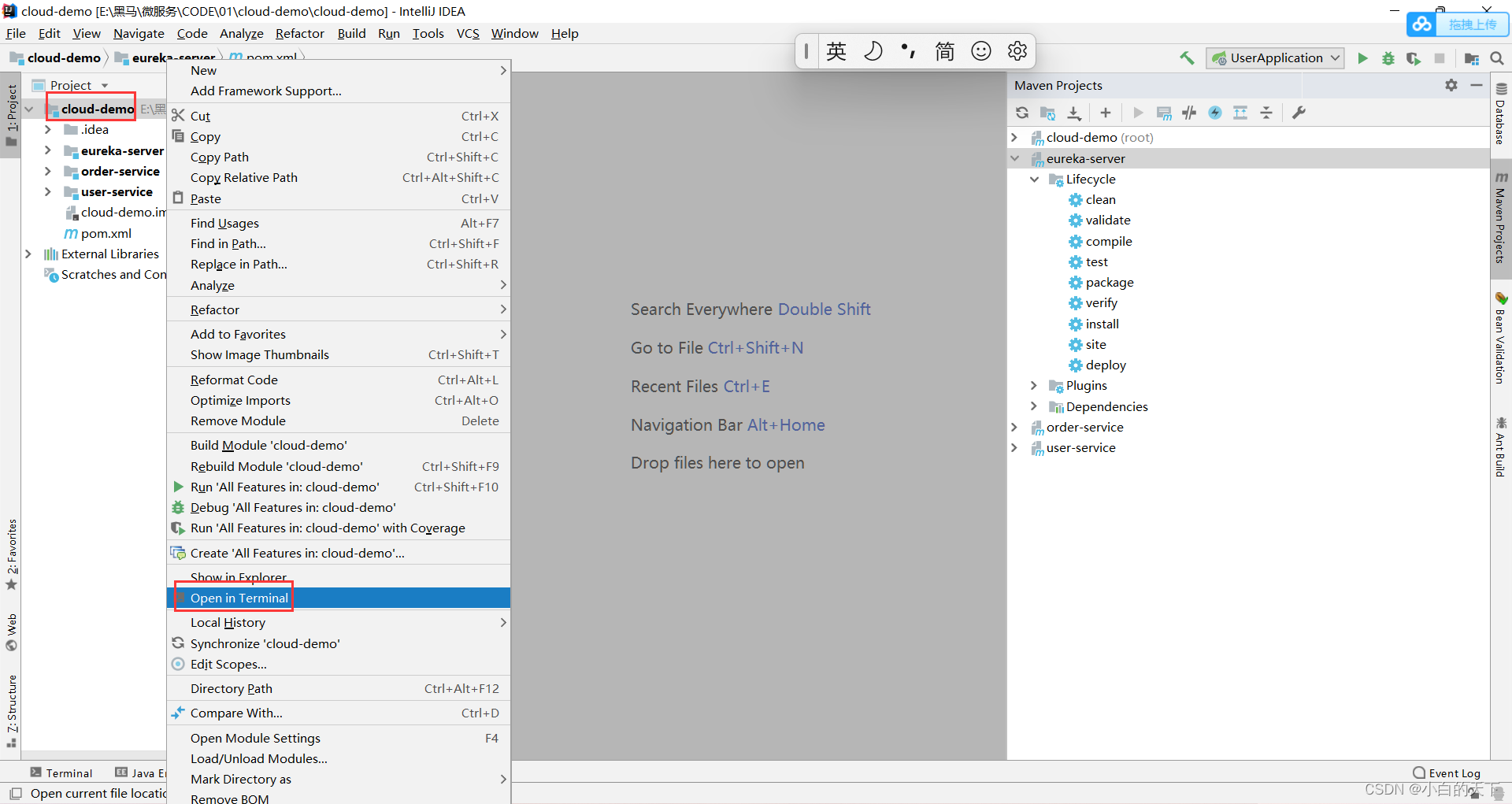Click the Event Log button
Image resolution: width=1512 pixels, height=804 pixels.
pyautogui.click(x=1447, y=773)
